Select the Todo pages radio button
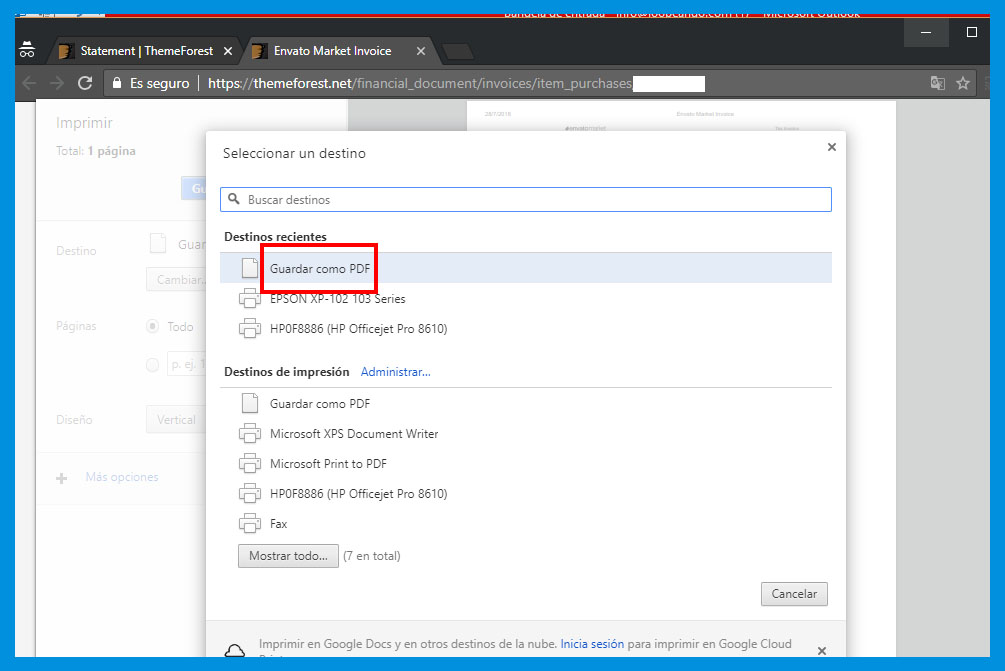The width and height of the screenshot is (1005, 671). [153, 326]
